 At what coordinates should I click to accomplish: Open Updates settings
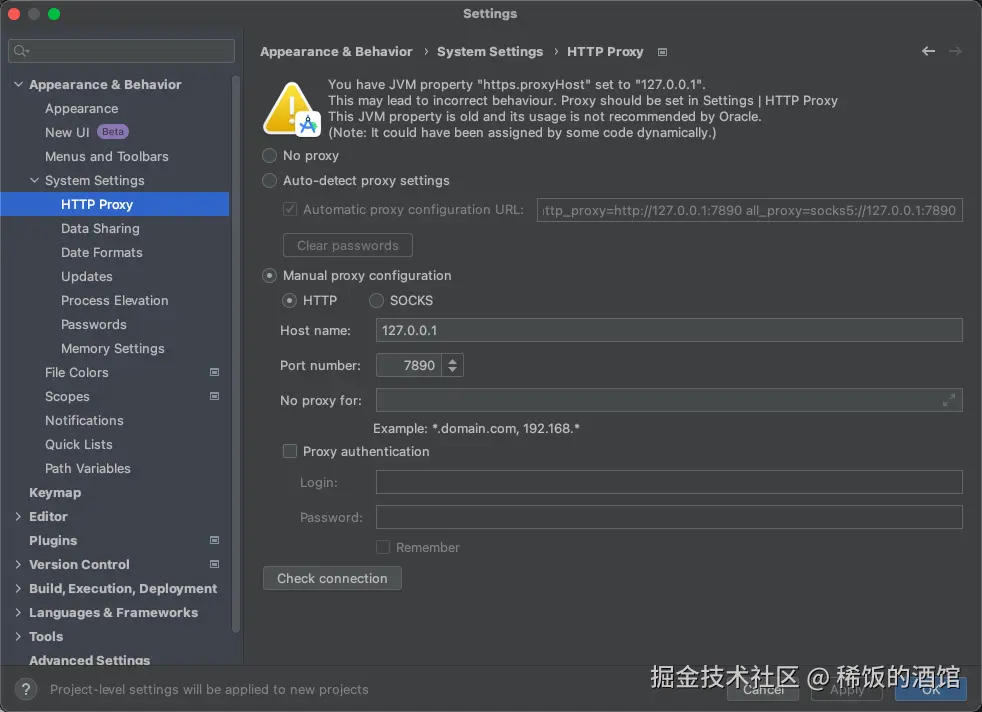(86, 276)
